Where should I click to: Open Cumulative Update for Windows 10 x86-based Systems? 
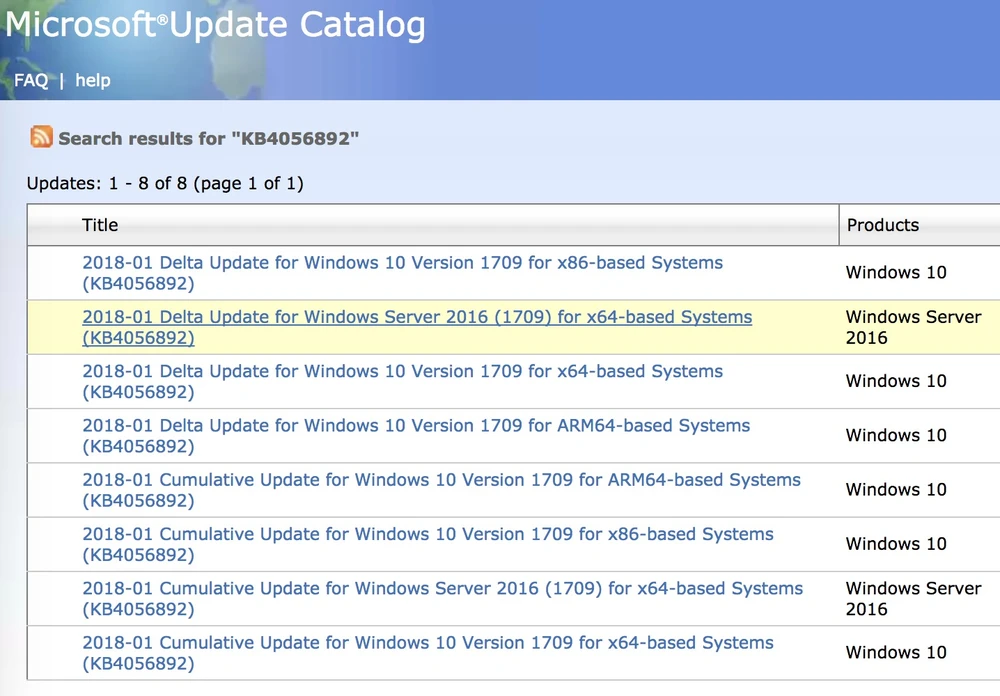(x=427, y=533)
